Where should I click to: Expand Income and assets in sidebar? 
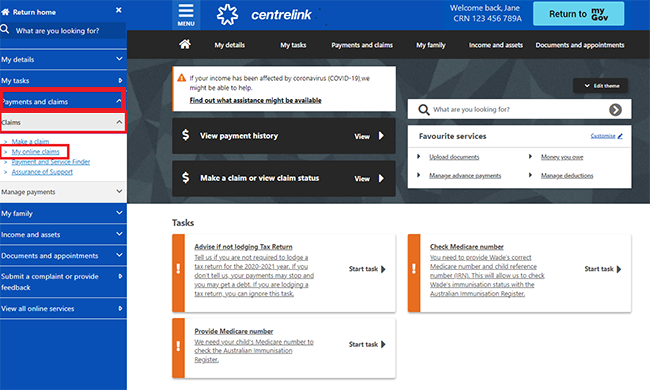[x=63, y=234]
